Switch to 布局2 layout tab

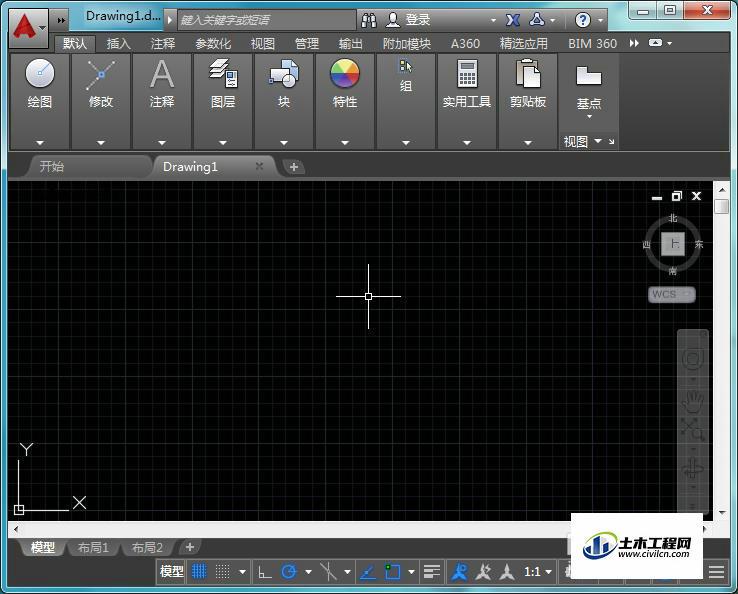pos(147,547)
